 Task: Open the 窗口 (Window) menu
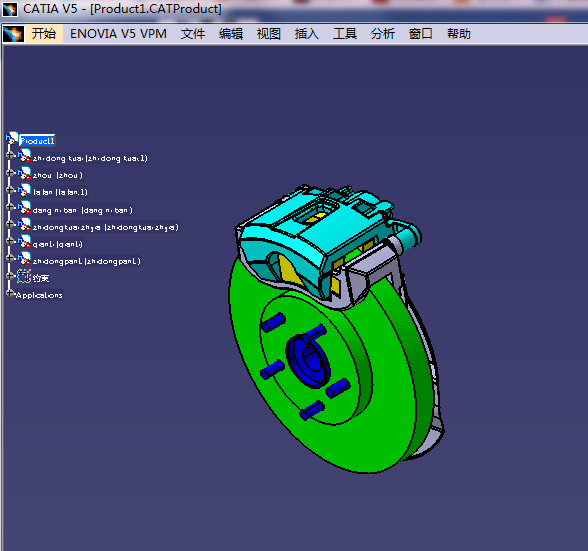420,34
